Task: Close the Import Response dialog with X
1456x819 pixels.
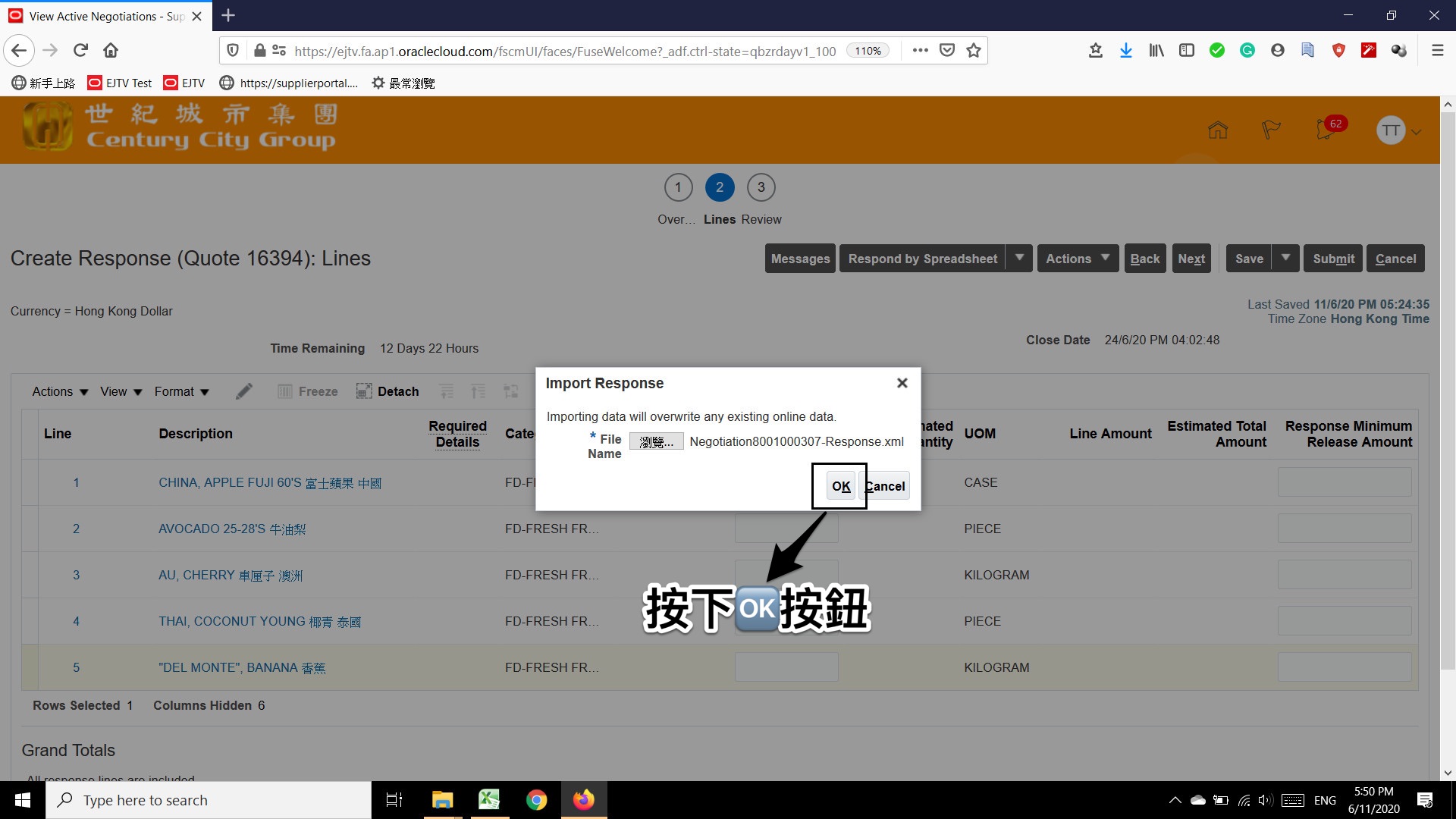Action: (902, 383)
